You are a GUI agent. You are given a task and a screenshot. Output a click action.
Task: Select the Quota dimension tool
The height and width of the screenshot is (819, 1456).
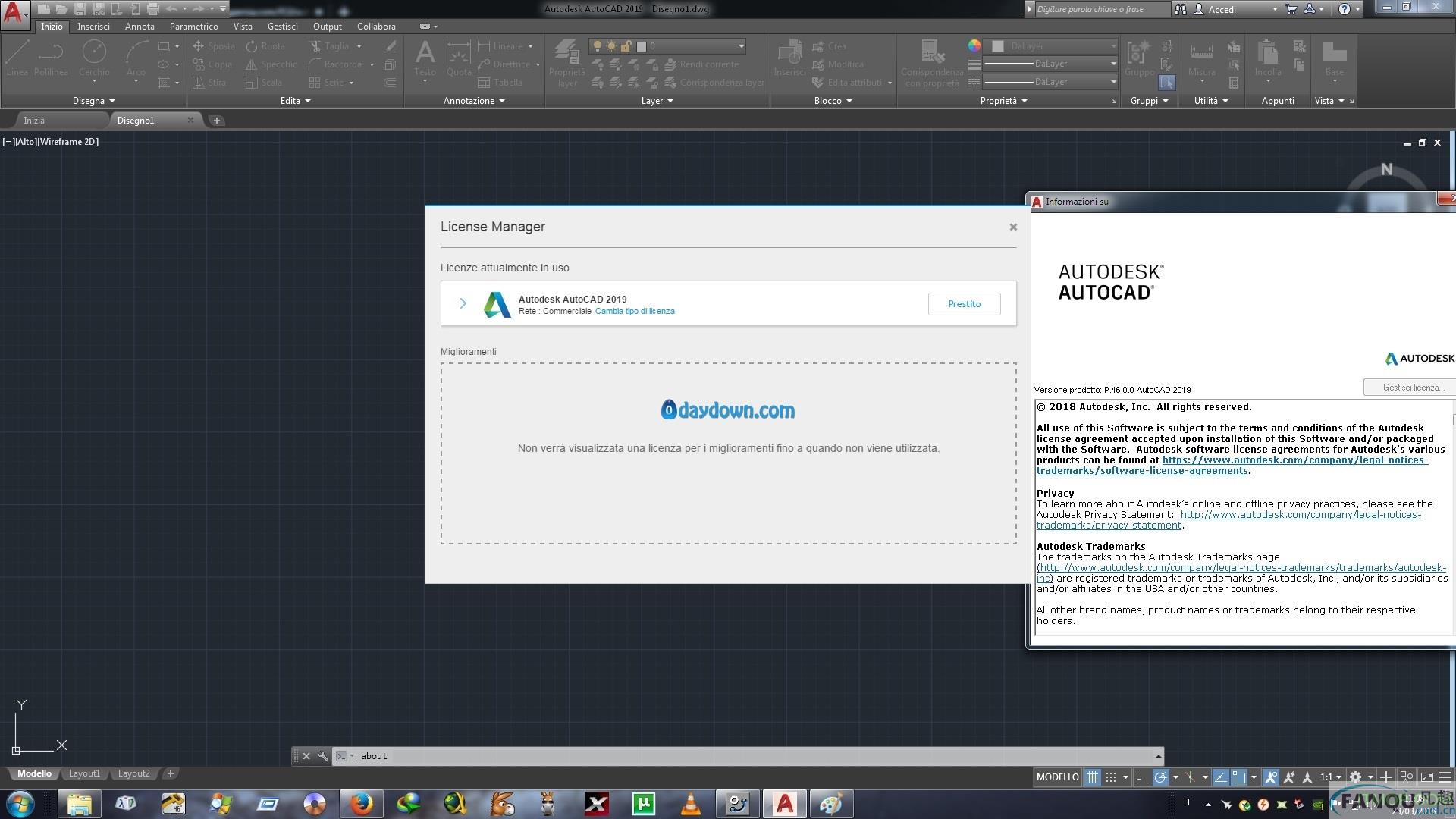pyautogui.click(x=459, y=59)
